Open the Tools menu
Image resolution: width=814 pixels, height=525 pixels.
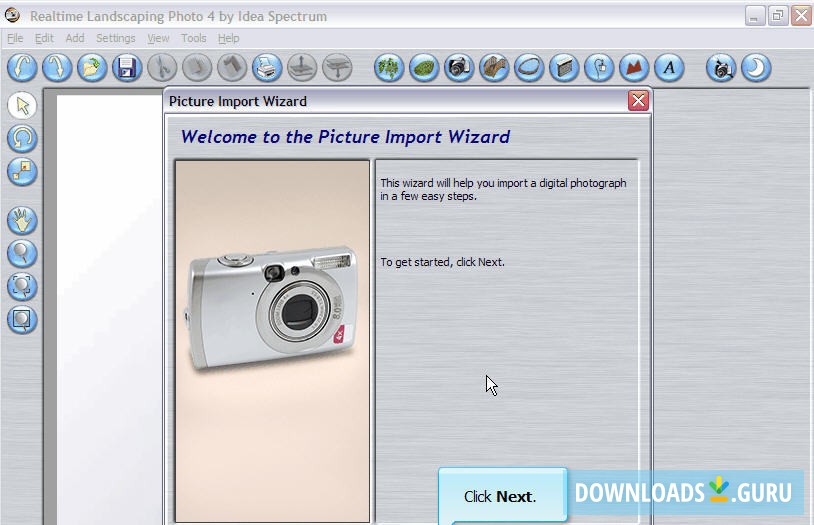(194, 38)
